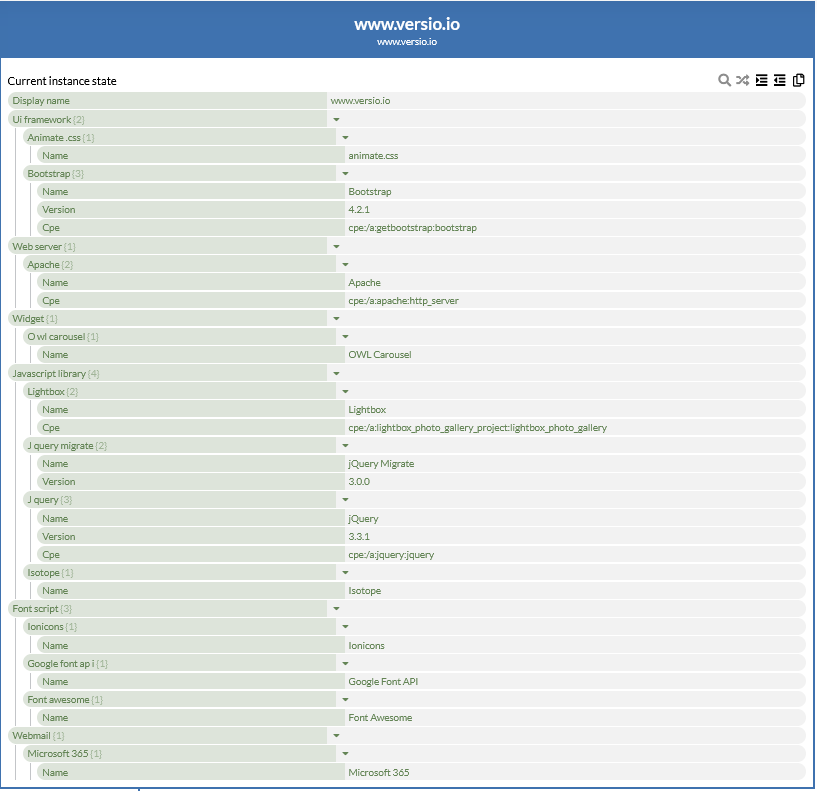
Task: Select the Web server tree label
Action: pos(37,246)
